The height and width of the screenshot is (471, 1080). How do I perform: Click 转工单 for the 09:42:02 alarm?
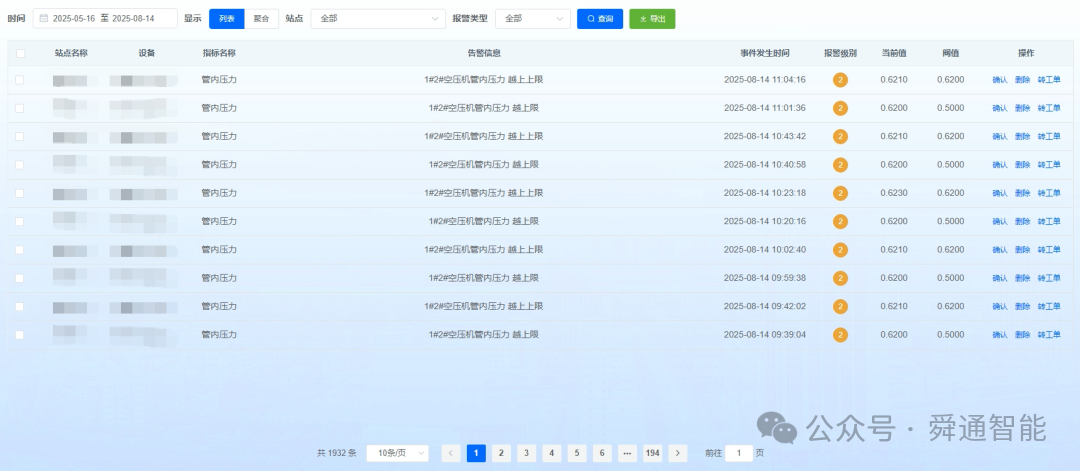(1049, 306)
